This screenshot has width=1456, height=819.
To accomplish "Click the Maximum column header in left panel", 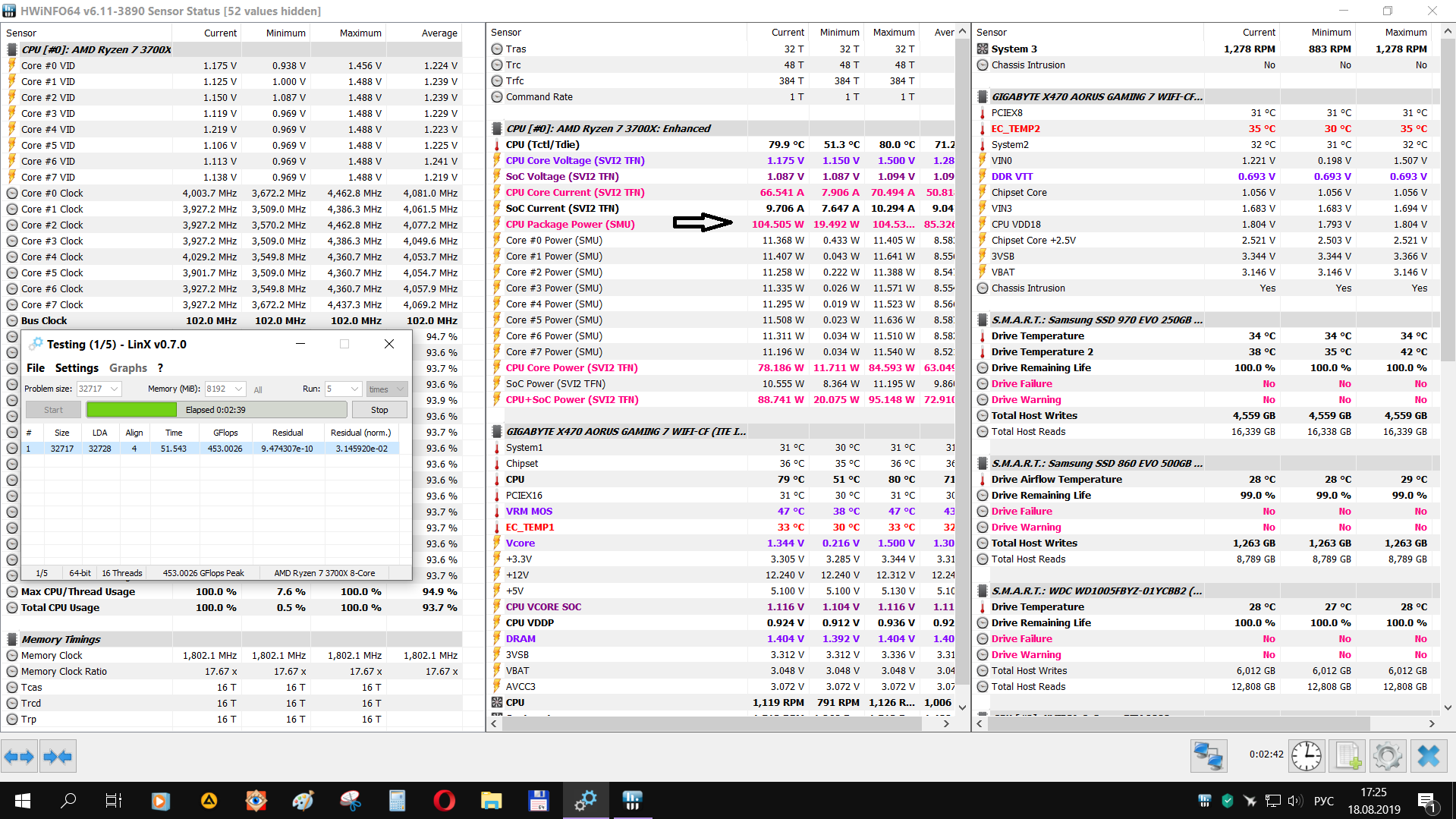I will point(360,33).
